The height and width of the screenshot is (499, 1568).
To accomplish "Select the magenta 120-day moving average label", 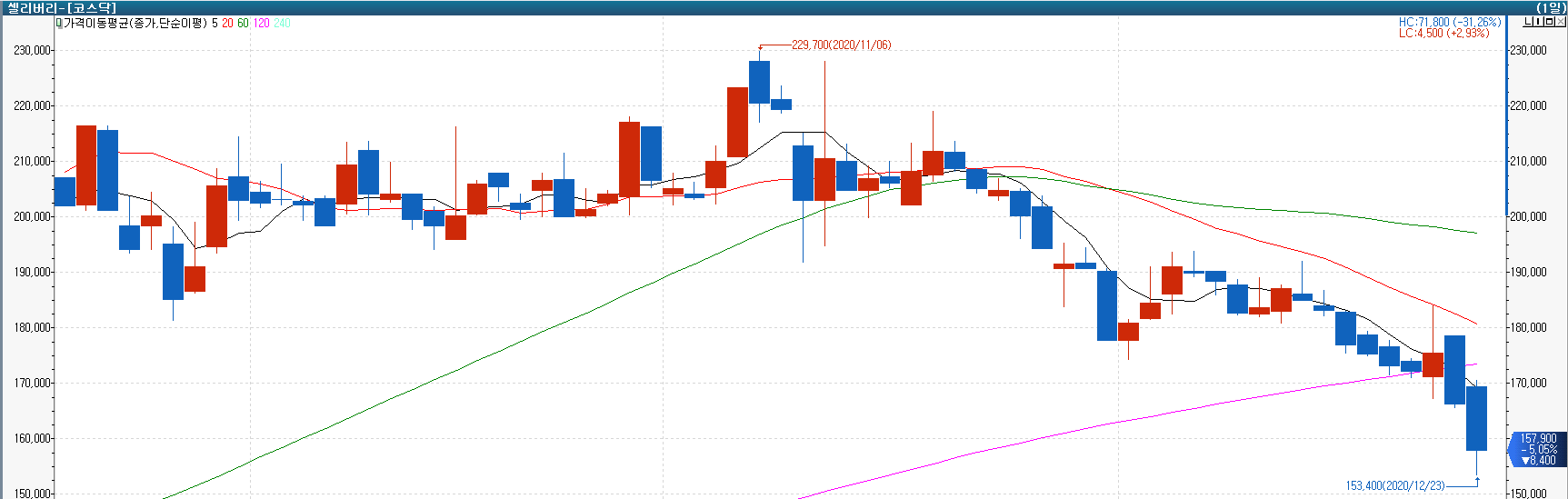I will (261, 23).
